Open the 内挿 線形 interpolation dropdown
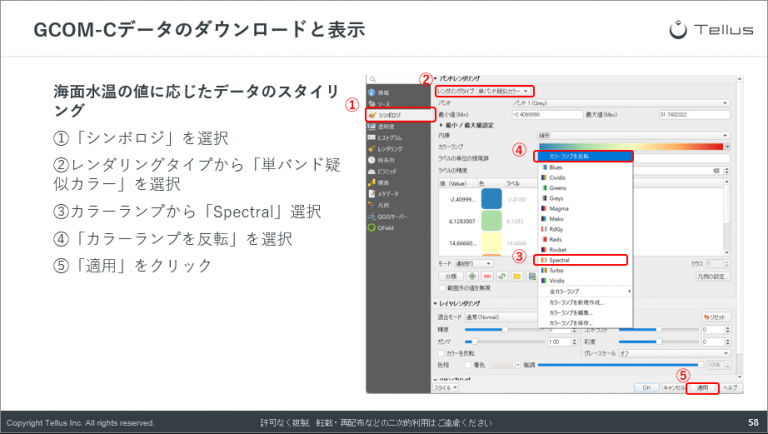The height and width of the screenshot is (434, 768). (x=634, y=136)
